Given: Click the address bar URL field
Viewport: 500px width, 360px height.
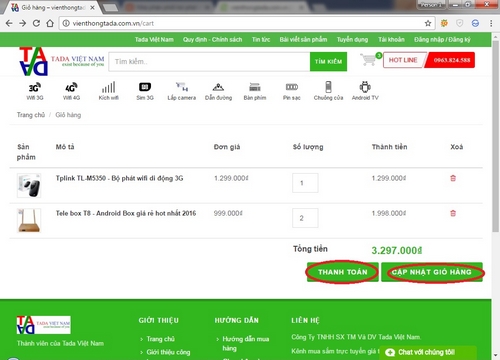Looking at the screenshot, I should (x=247, y=23).
